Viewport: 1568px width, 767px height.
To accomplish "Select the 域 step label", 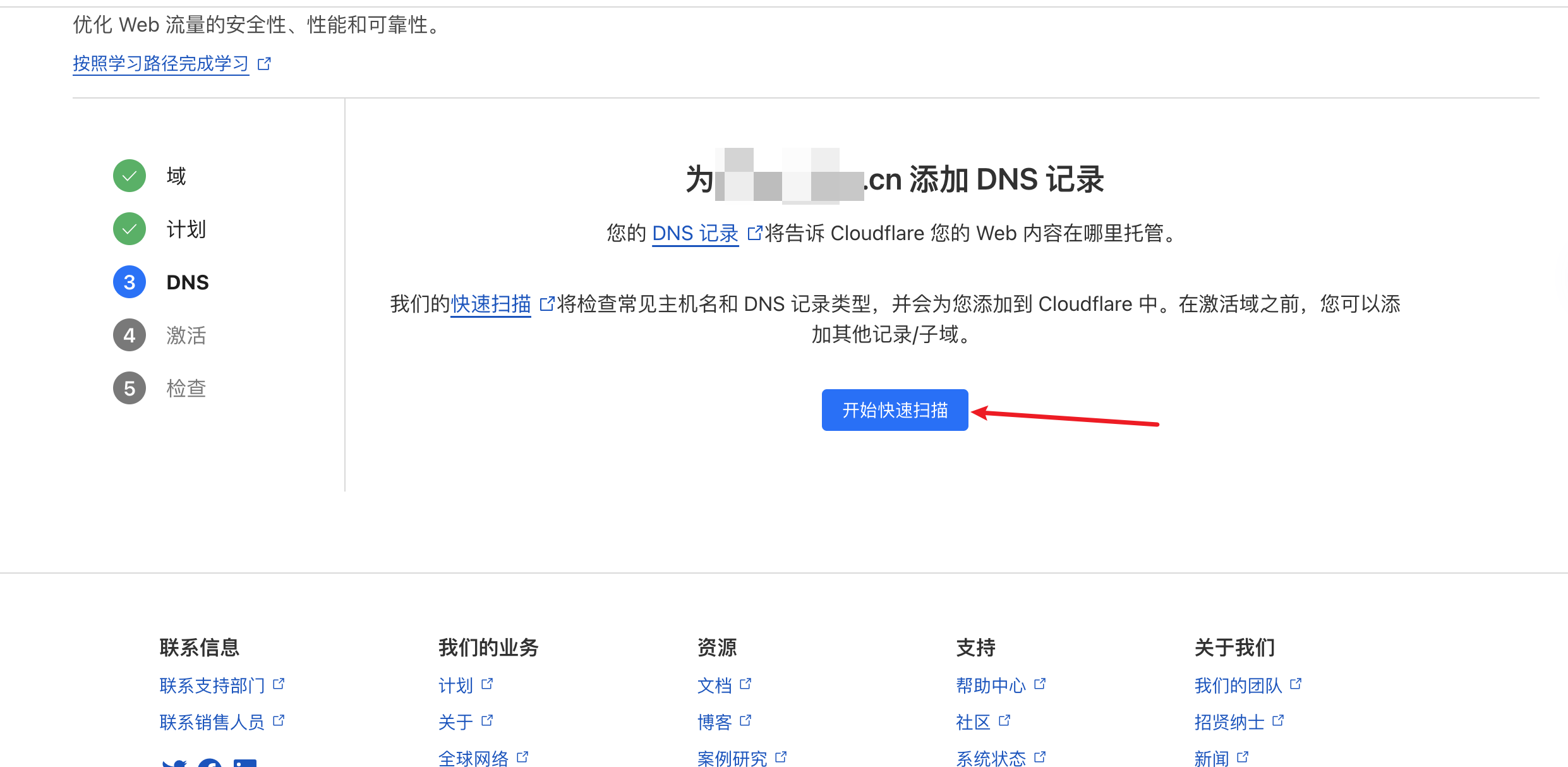I will (176, 176).
